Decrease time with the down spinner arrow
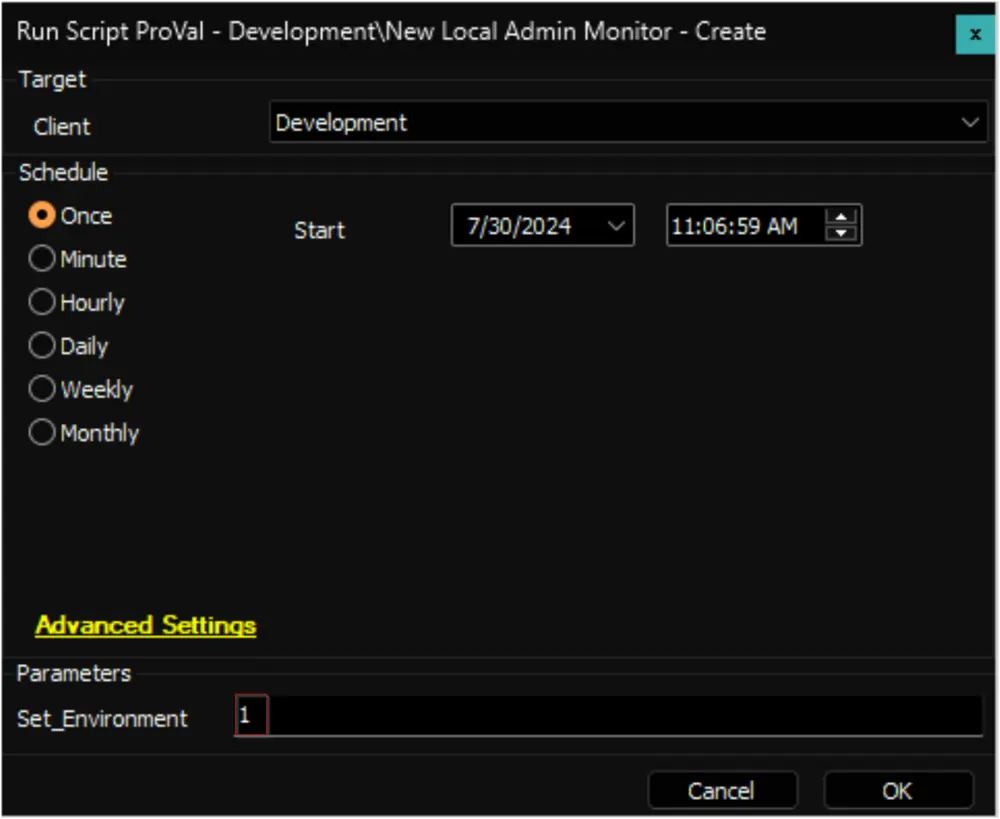The height and width of the screenshot is (819, 1000). [841, 233]
